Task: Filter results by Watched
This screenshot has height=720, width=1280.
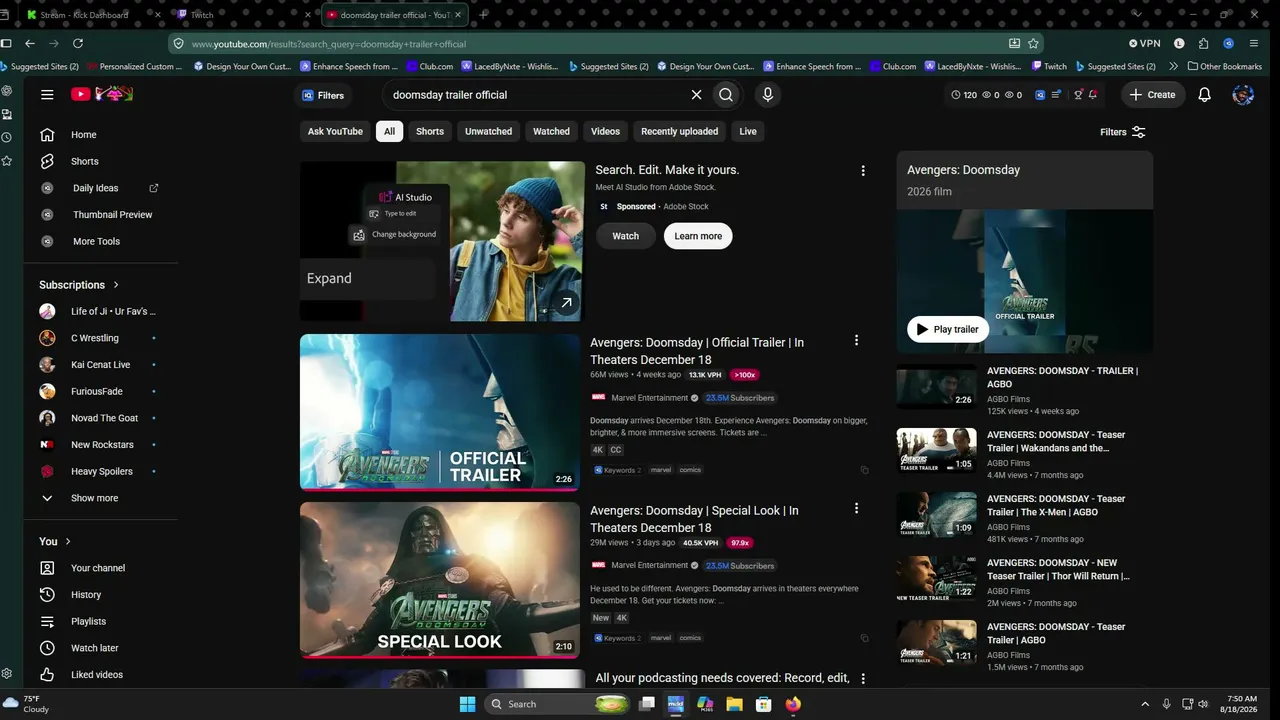Action: (x=551, y=131)
